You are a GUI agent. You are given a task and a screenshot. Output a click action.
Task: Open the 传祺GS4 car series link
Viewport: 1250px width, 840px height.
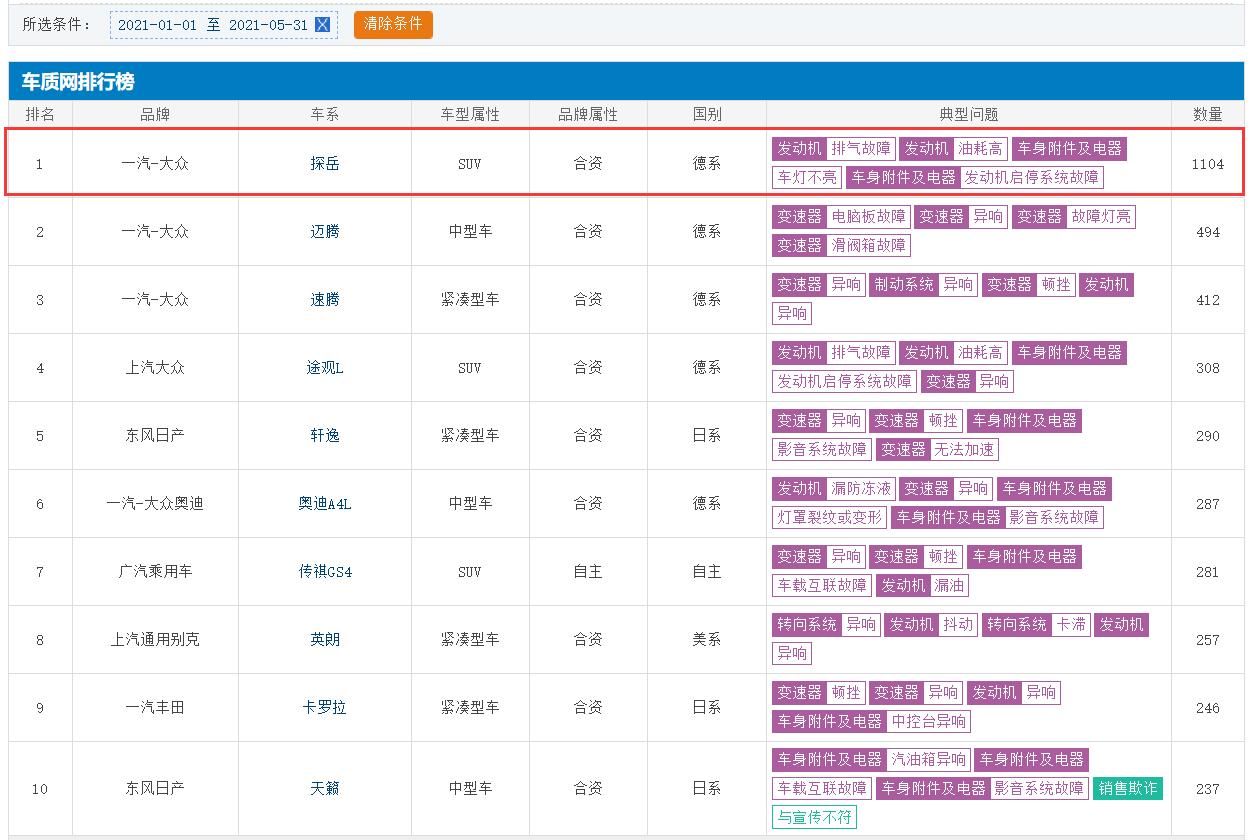point(325,572)
